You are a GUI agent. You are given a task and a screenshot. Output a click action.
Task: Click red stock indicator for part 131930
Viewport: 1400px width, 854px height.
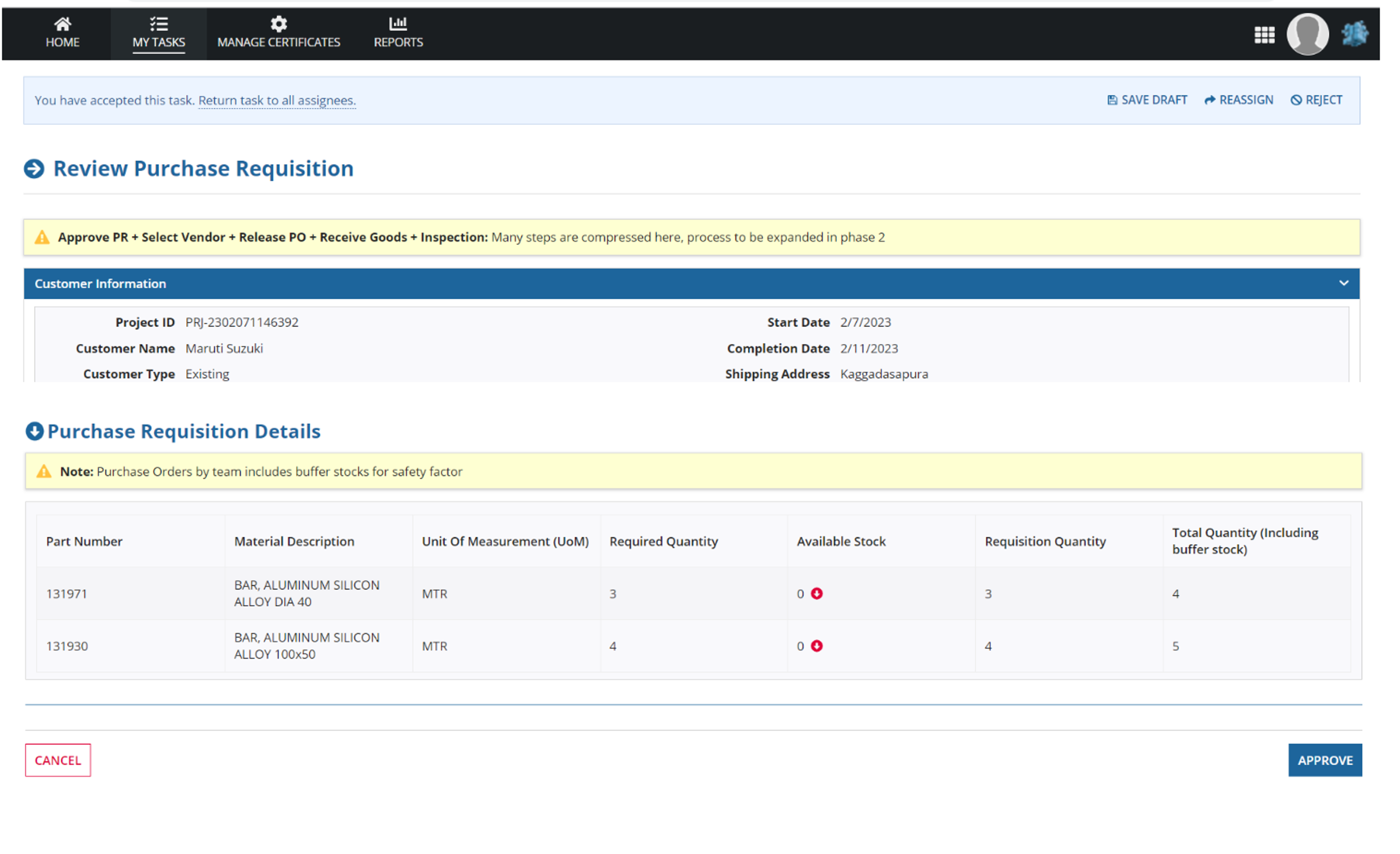(x=816, y=646)
